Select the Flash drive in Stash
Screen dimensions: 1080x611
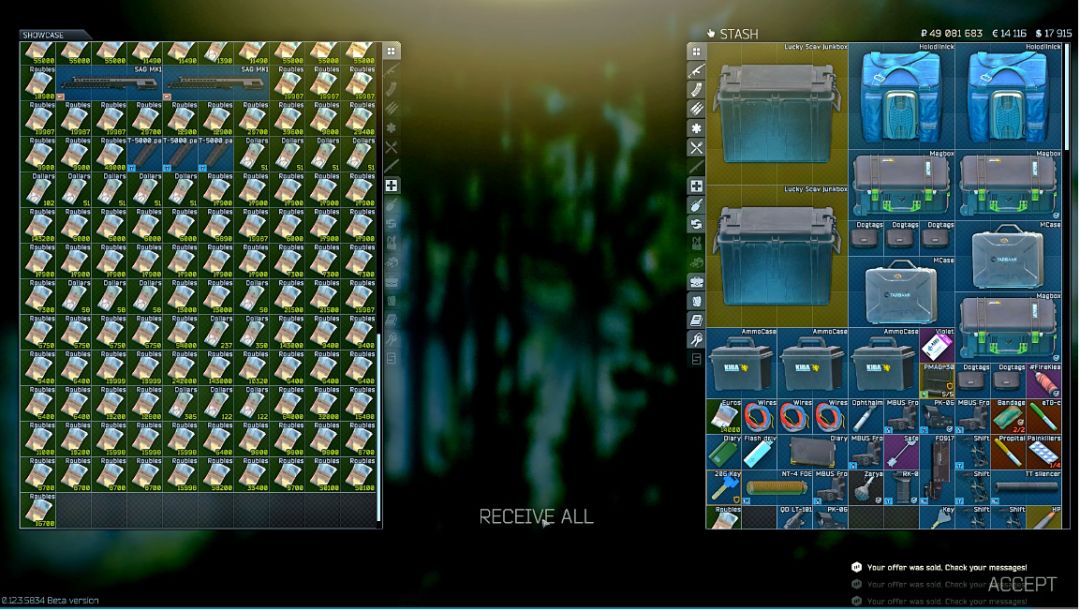[x=760, y=453]
